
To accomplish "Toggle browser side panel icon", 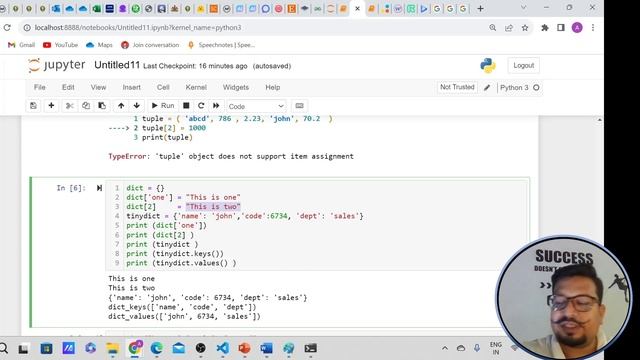I will (x=561, y=28).
